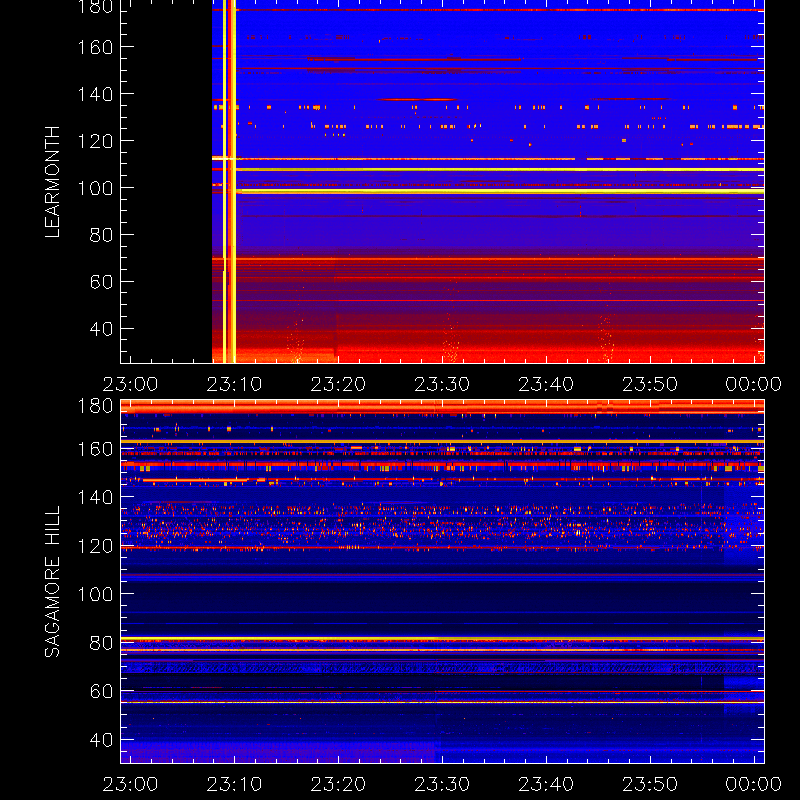Click 00:00 time label under Learmonth plot
Image resolution: width=800 pixels, height=800 pixels.
(x=754, y=384)
